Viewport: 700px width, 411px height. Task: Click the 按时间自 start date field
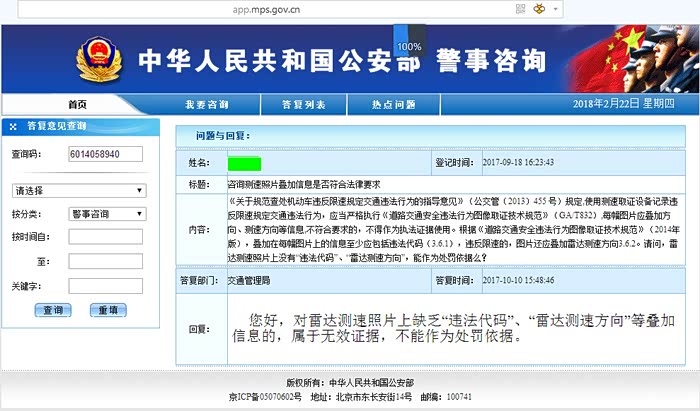(106, 237)
